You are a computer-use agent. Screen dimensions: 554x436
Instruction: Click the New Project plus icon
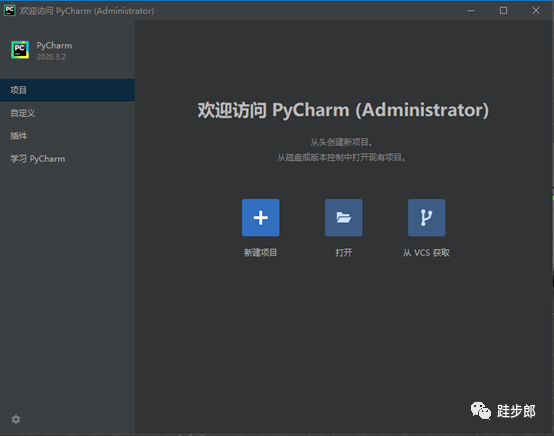[x=260, y=217]
